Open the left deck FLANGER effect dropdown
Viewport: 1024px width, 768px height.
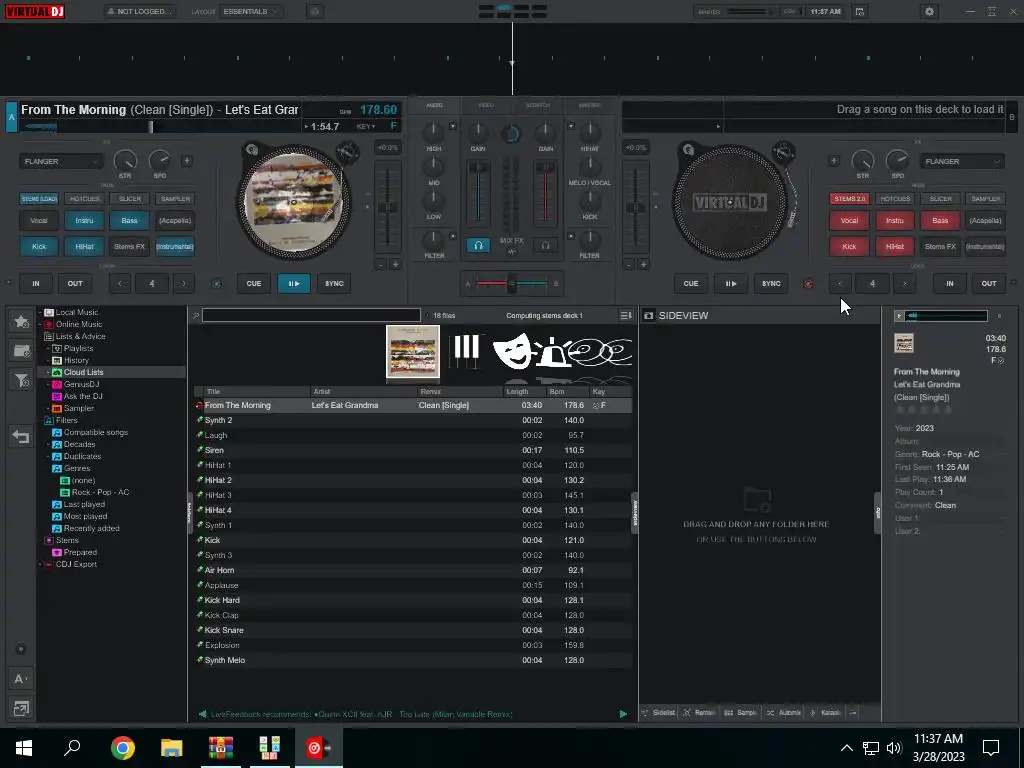[x=61, y=161]
